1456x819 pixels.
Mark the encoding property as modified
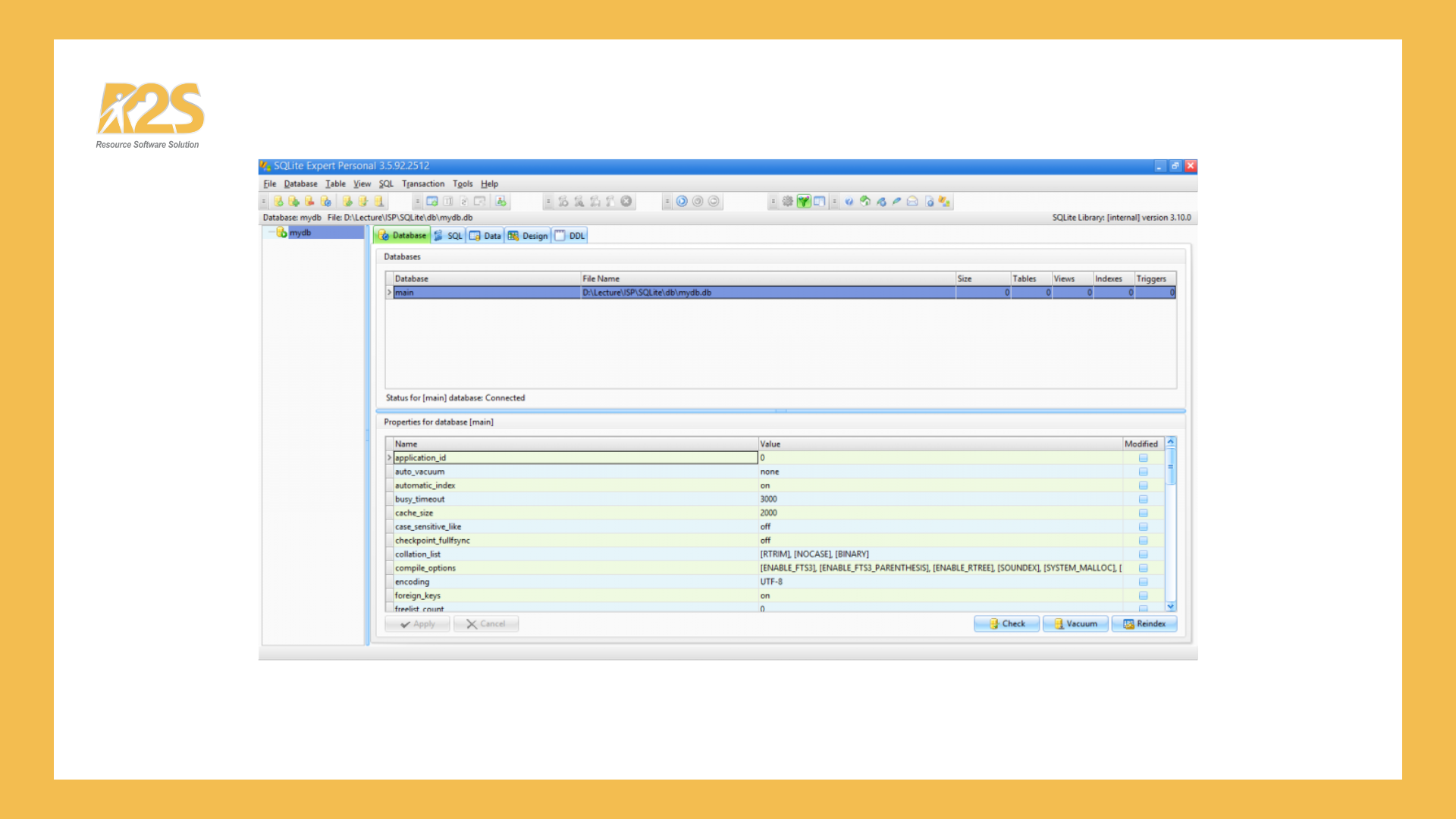[x=1144, y=582]
